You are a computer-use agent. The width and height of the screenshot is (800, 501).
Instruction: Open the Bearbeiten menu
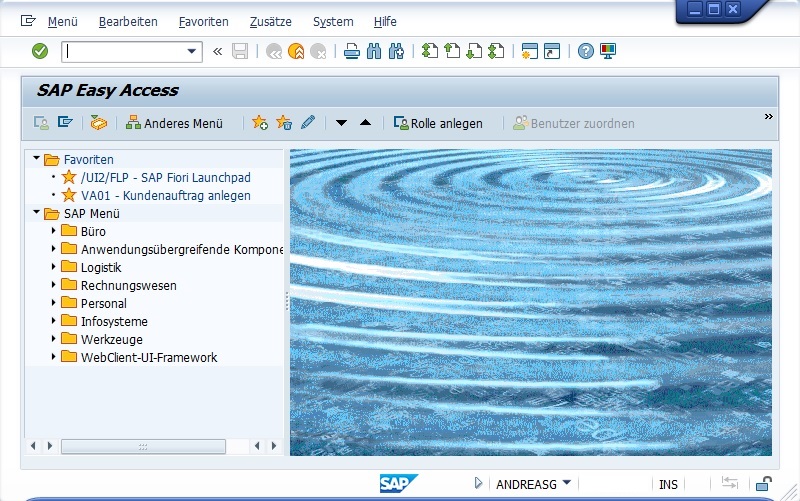pyautogui.click(x=128, y=22)
